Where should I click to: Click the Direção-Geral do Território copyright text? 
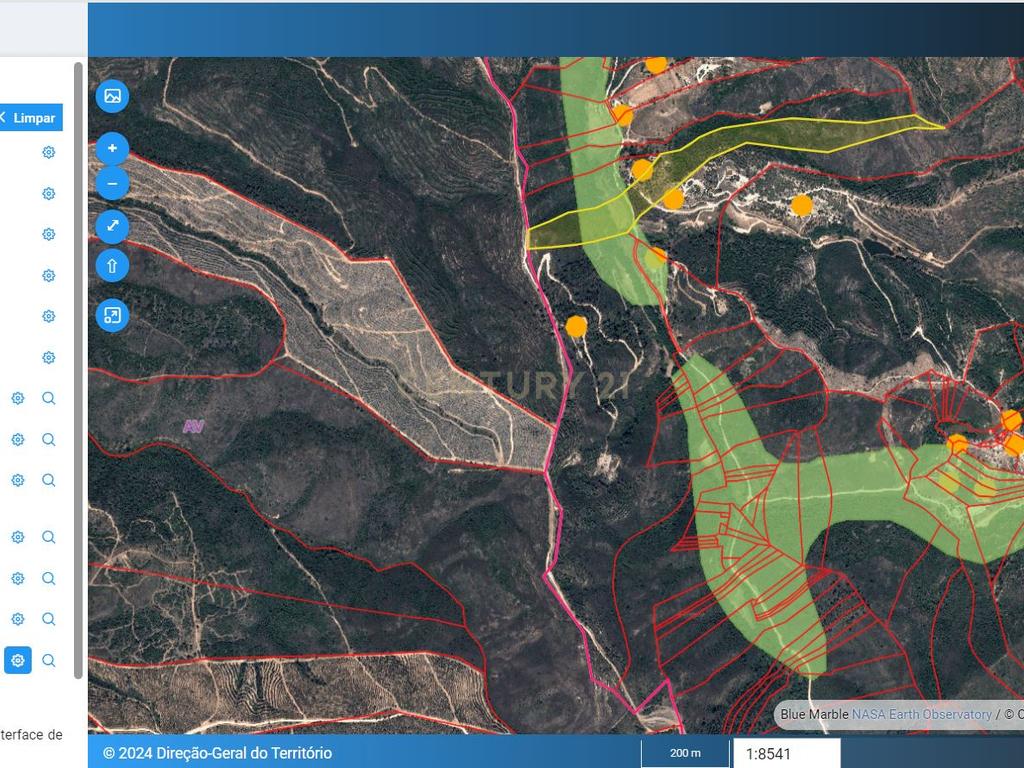tap(217, 753)
